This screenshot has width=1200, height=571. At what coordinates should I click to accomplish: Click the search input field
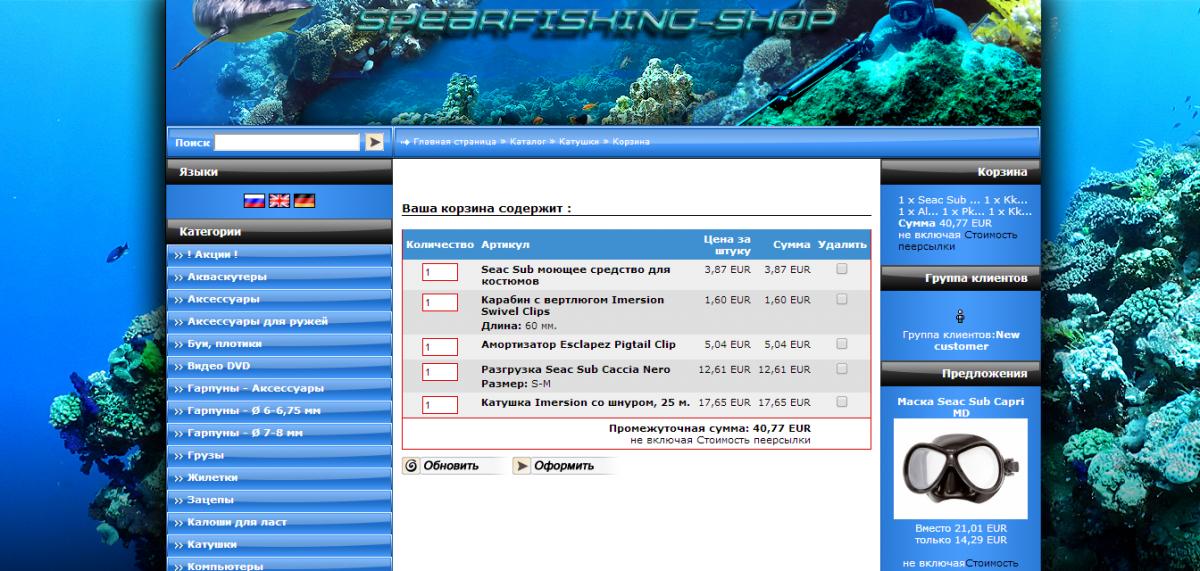pos(287,143)
